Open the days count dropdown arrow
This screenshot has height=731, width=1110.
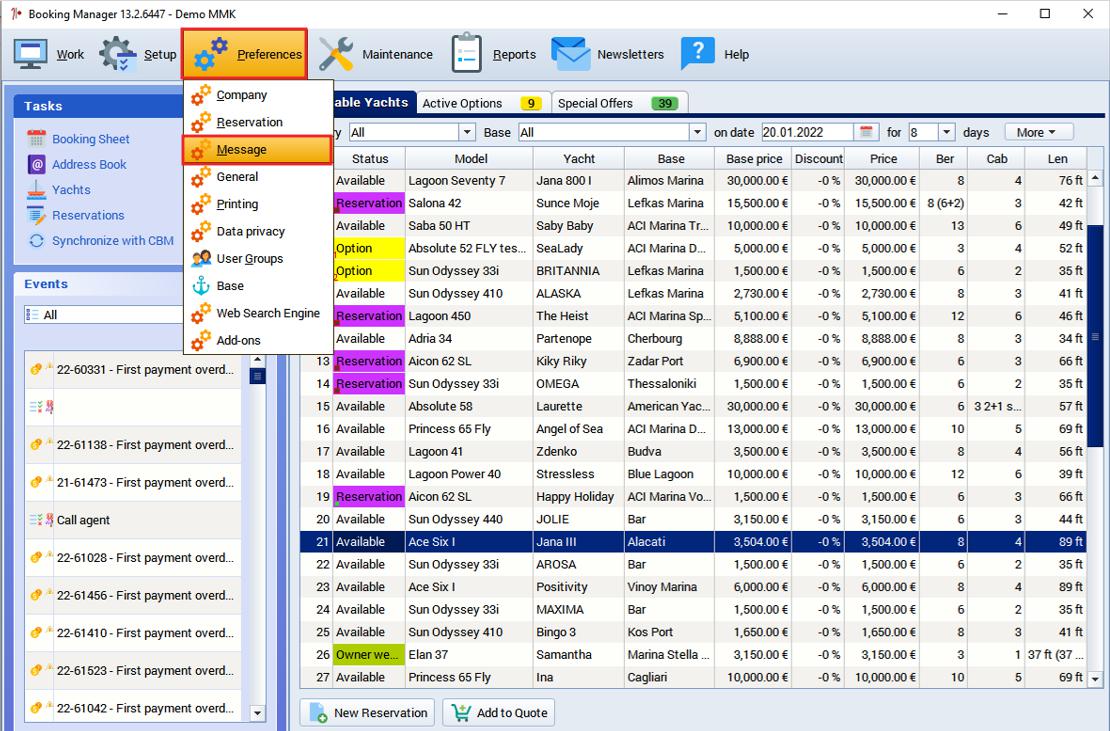pos(946,132)
